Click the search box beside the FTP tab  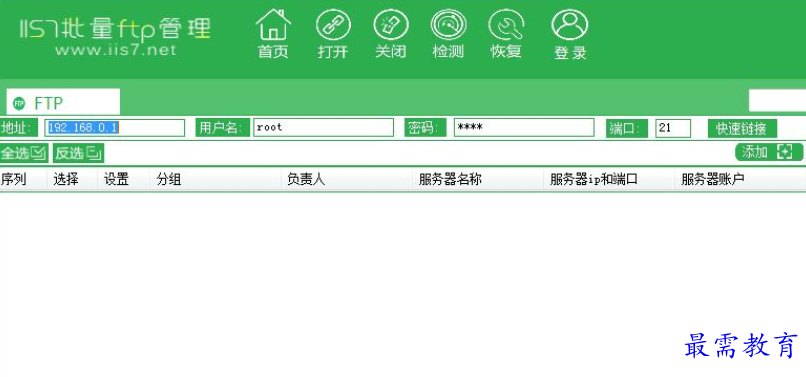click(777, 100)
